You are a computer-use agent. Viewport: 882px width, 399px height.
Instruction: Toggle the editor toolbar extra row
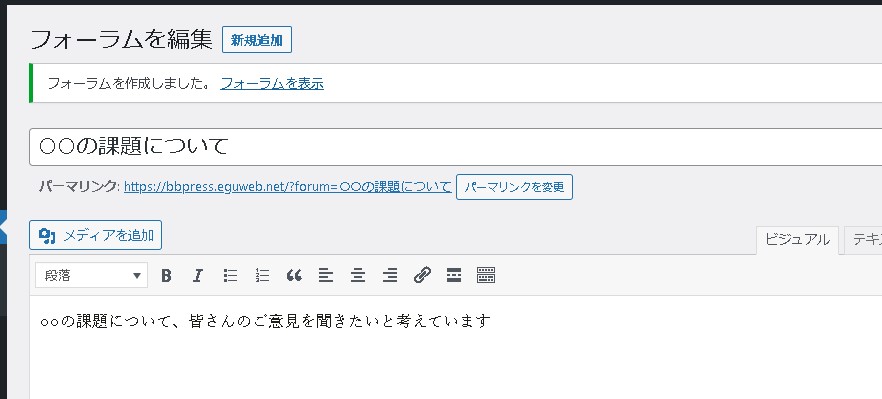pyautogui.click(x=486, y=275)
